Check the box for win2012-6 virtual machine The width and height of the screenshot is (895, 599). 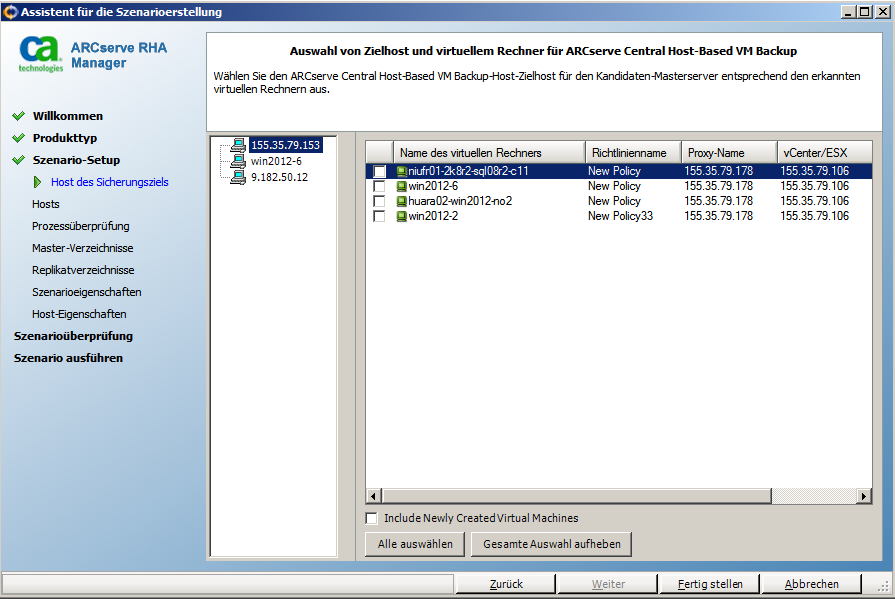tap(379, 186)
